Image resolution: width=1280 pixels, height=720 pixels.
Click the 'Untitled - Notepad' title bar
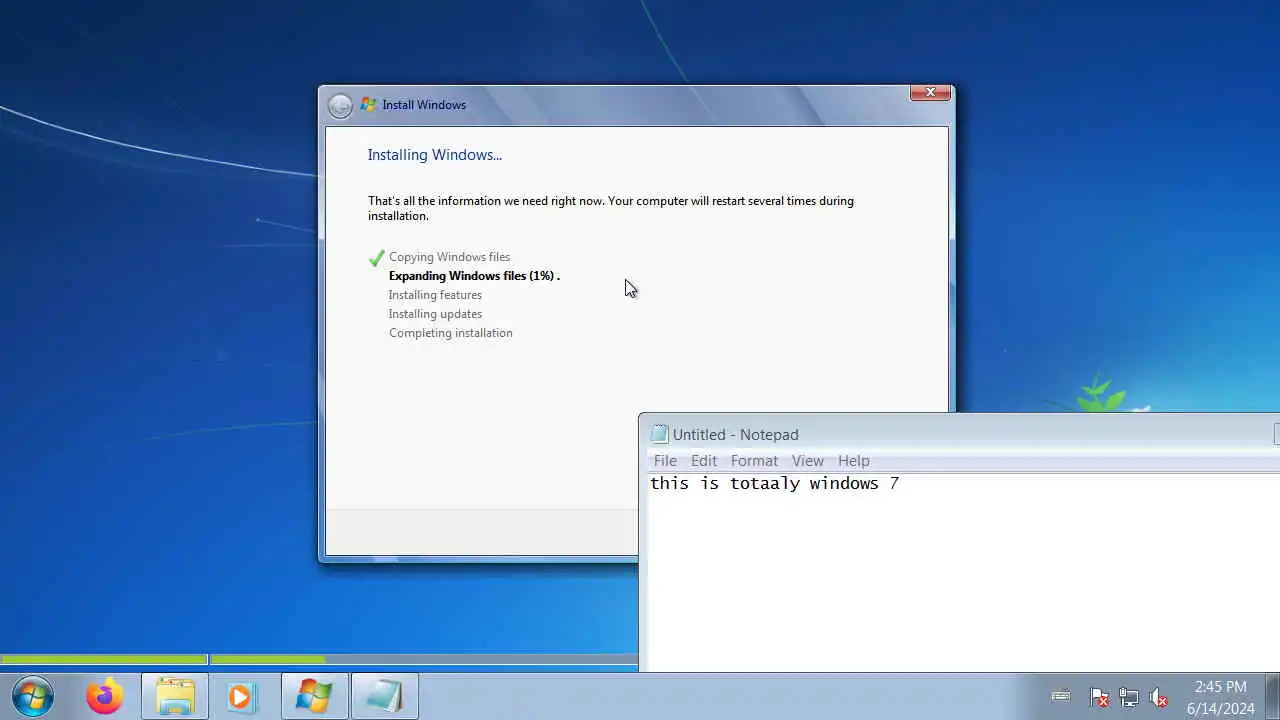click(x=960, y=434)
